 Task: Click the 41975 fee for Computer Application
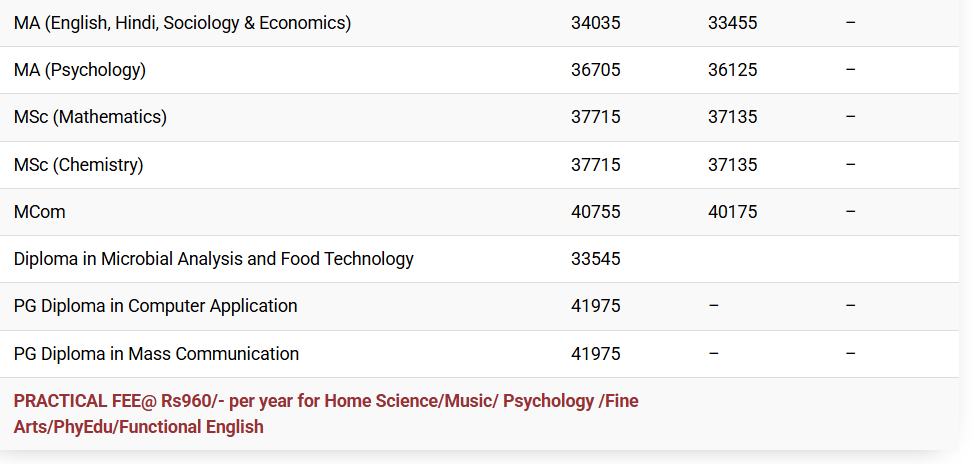pyautogui.click(x=596, y=306)
